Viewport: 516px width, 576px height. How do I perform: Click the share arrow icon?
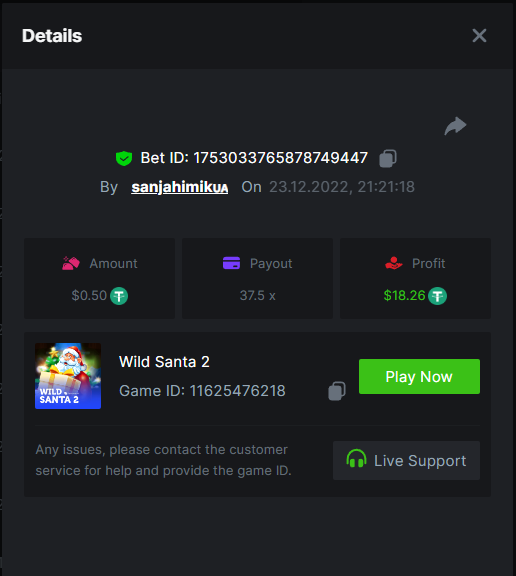click(455, 126)
